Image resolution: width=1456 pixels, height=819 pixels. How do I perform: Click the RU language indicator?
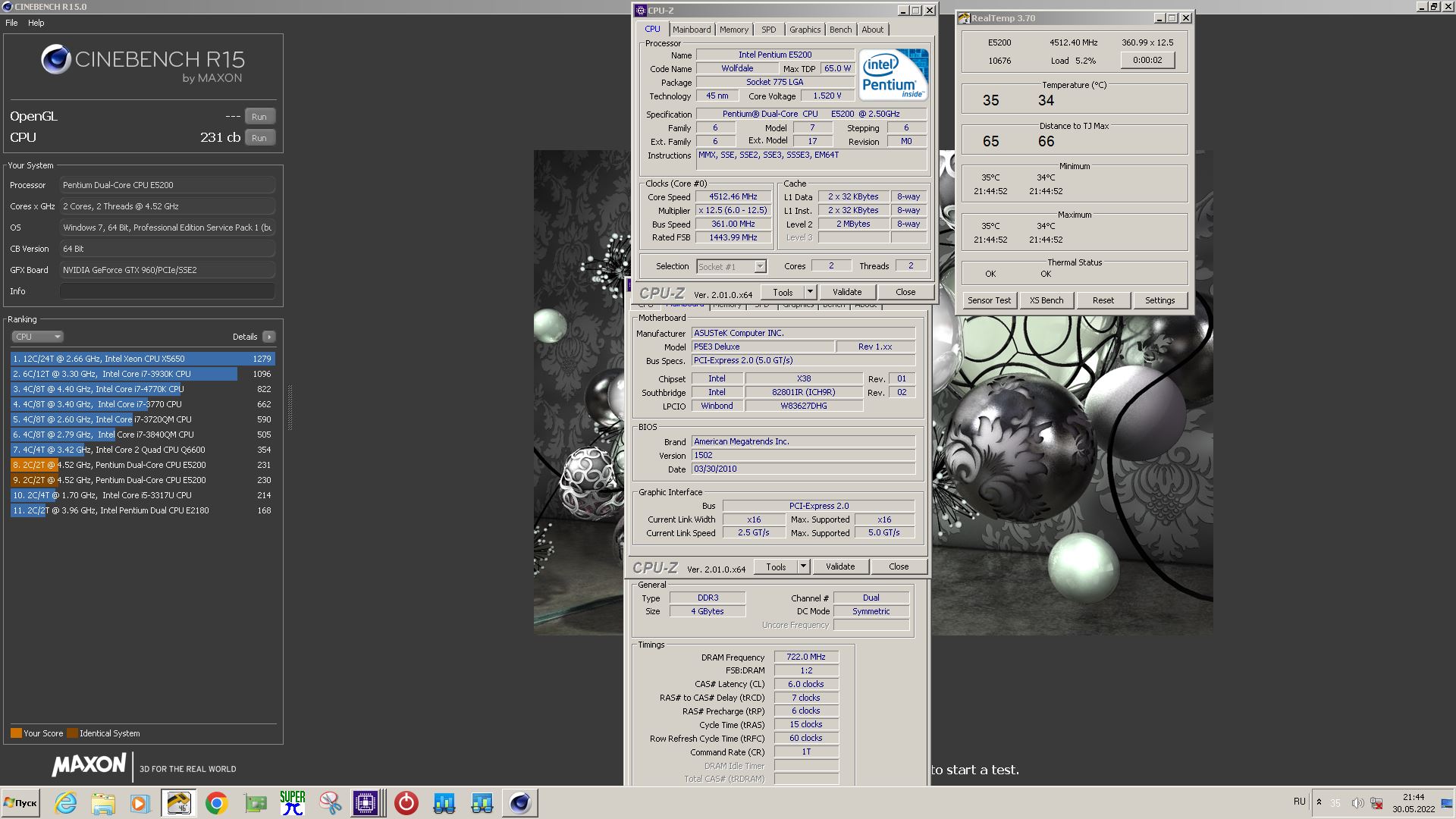pyautogui.click(x=1300, y=802)
